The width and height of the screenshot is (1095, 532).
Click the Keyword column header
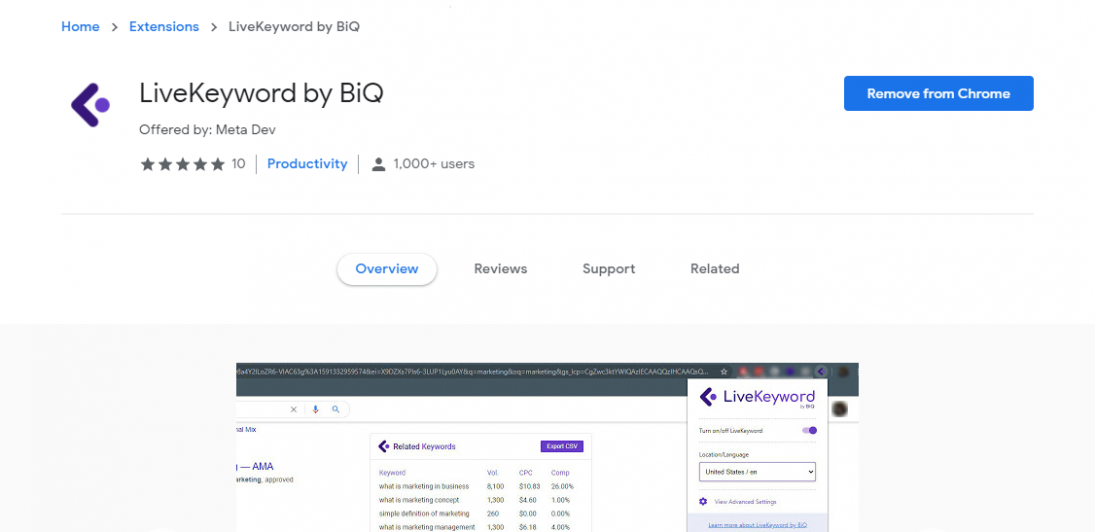(392, 473)
